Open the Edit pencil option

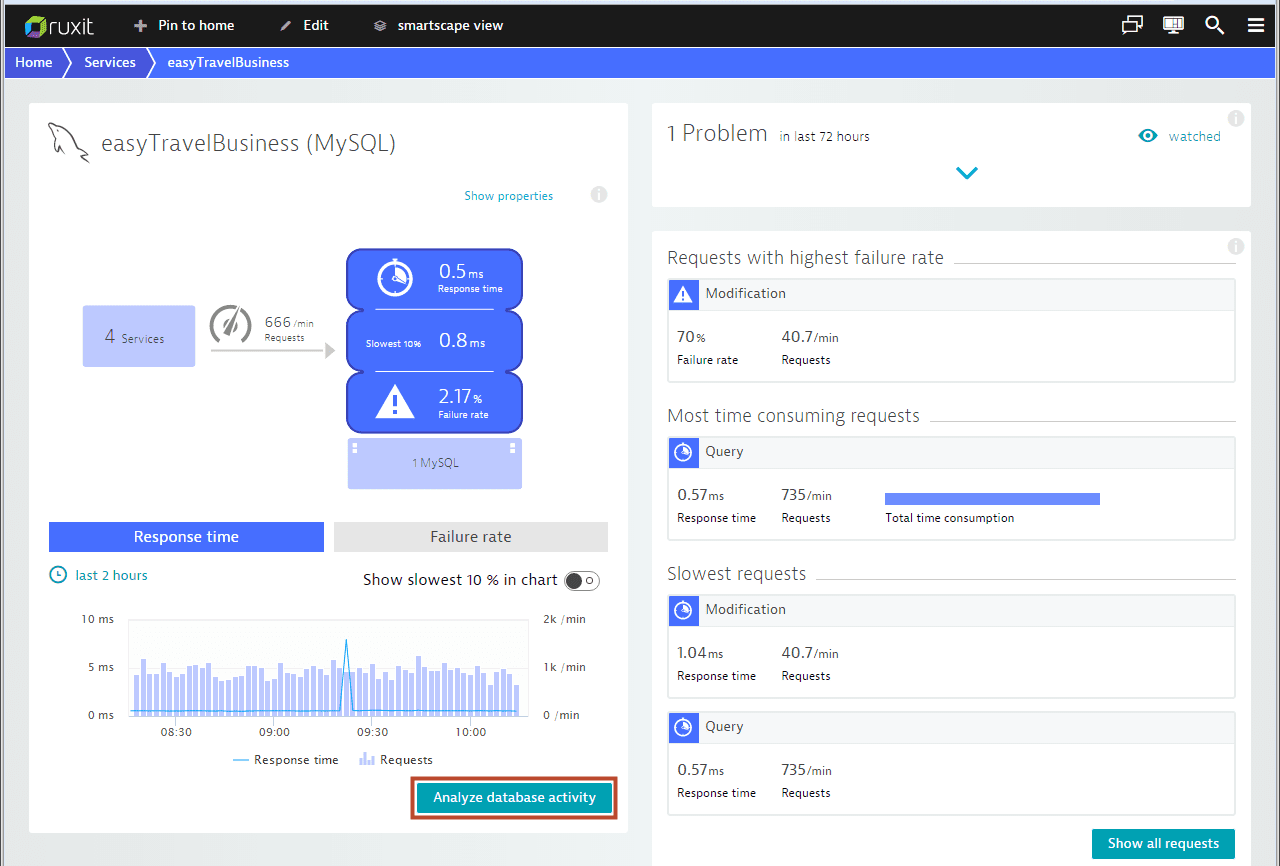(x=303, y=25)
